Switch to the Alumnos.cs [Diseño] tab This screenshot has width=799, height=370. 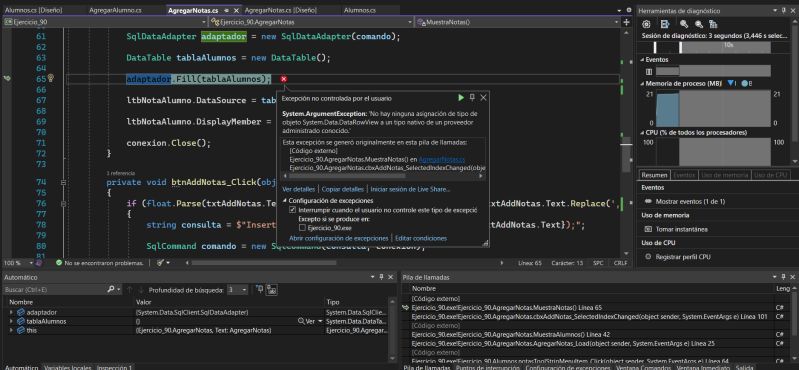coord(34,10)
